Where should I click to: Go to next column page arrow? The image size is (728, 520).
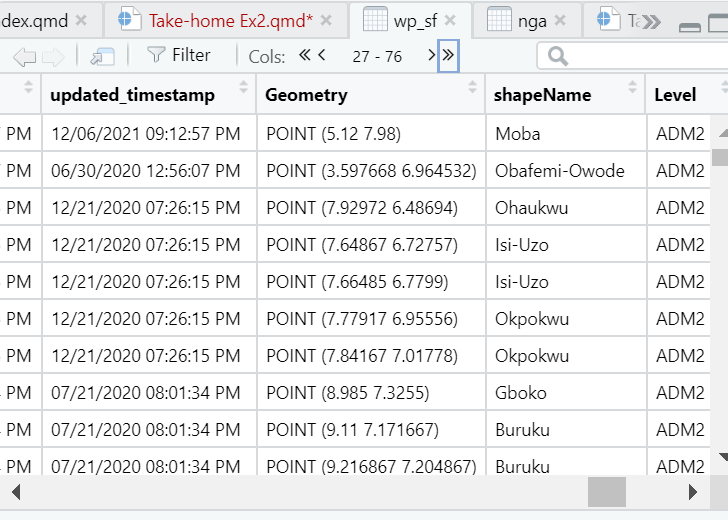click(431, 56)
